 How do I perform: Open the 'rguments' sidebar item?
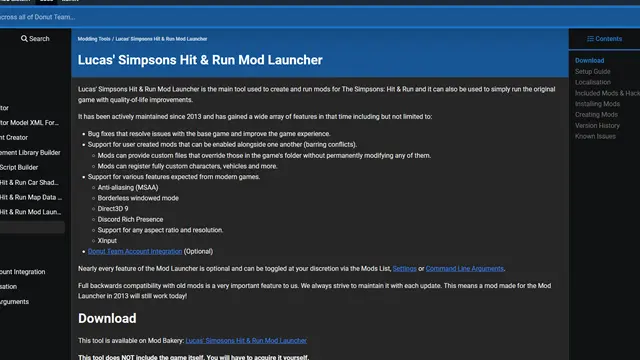pos(14,302)
